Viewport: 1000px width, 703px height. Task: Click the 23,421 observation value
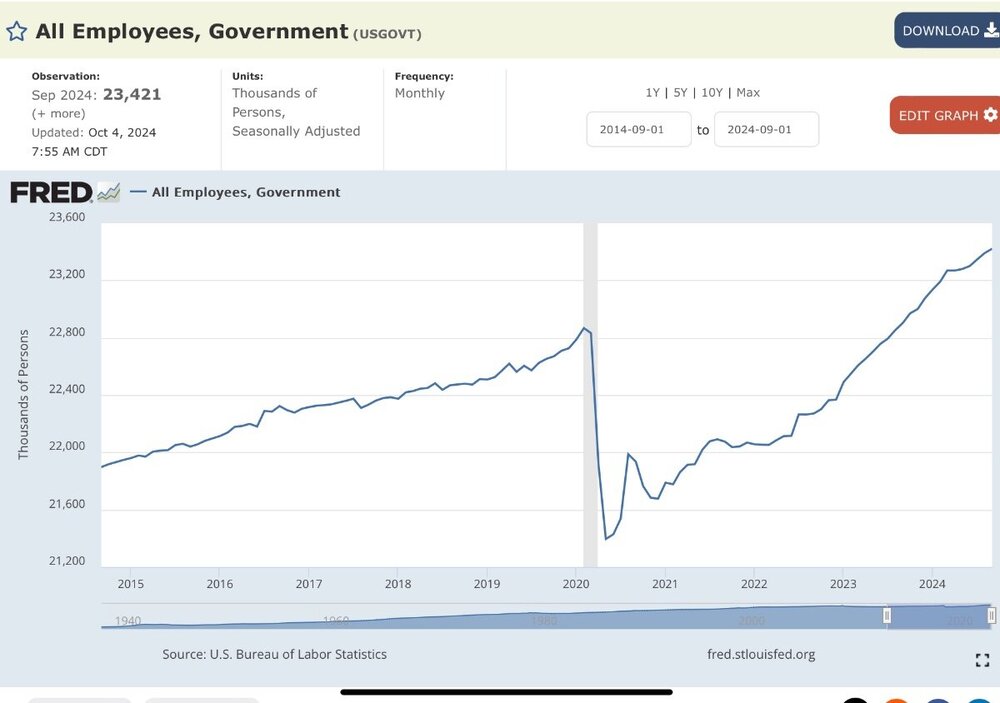[132, 94]
